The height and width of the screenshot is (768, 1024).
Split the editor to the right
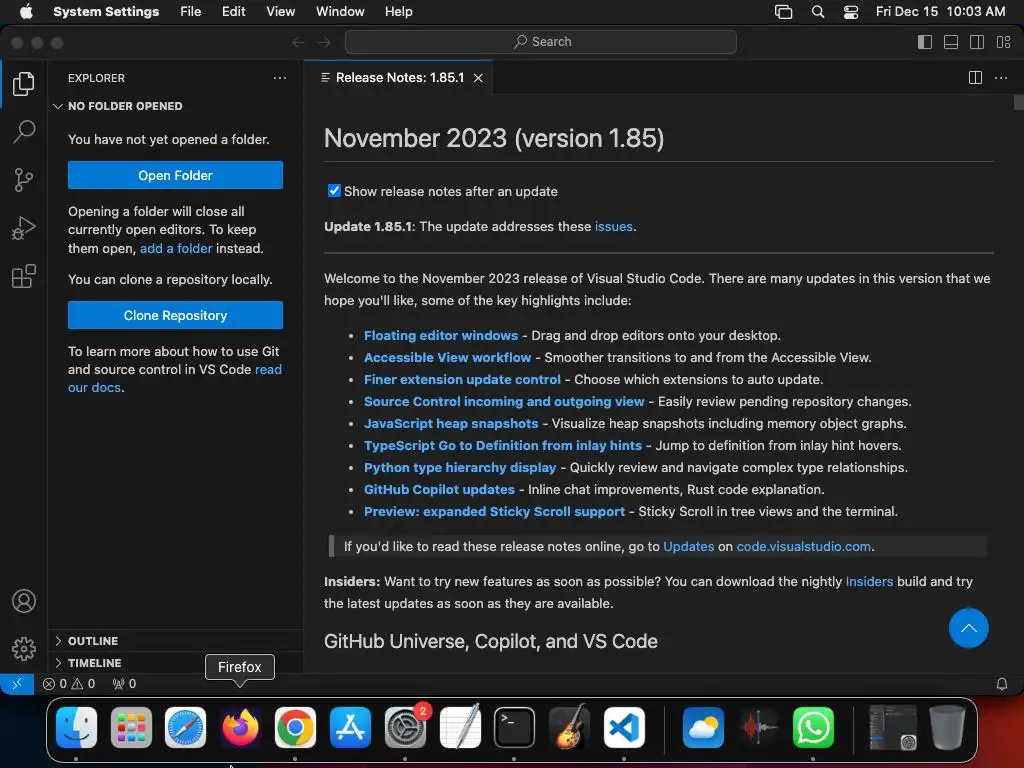click(x=975, y=78)
